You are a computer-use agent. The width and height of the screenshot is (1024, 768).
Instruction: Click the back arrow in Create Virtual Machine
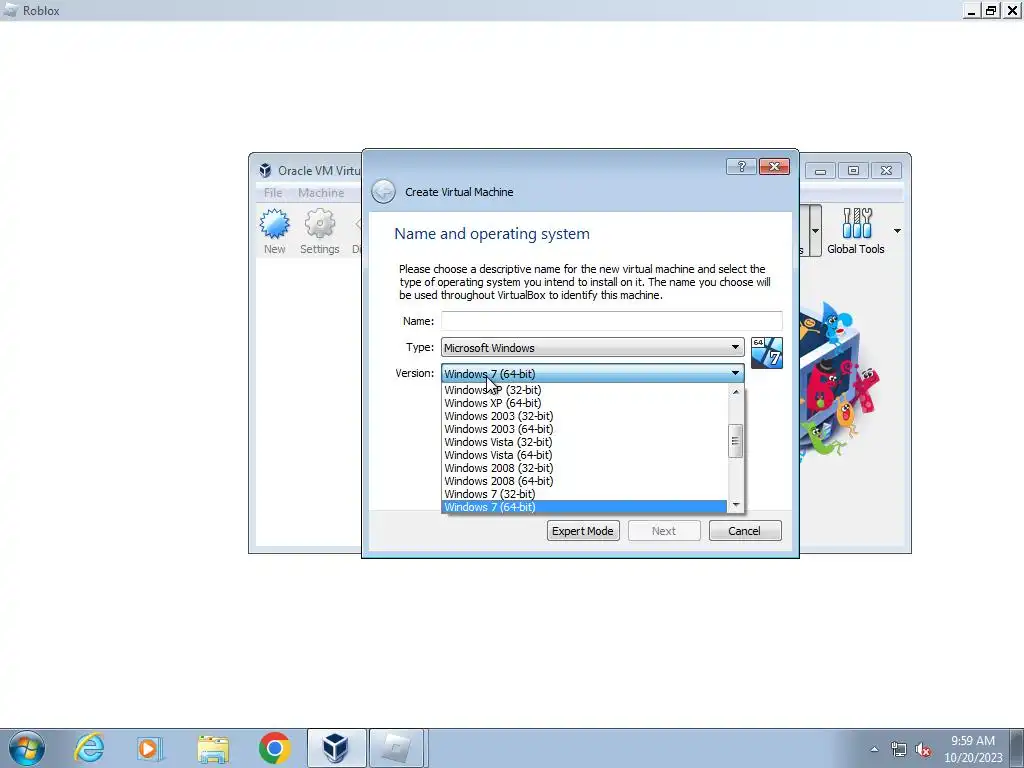click(x=383, y=192)
